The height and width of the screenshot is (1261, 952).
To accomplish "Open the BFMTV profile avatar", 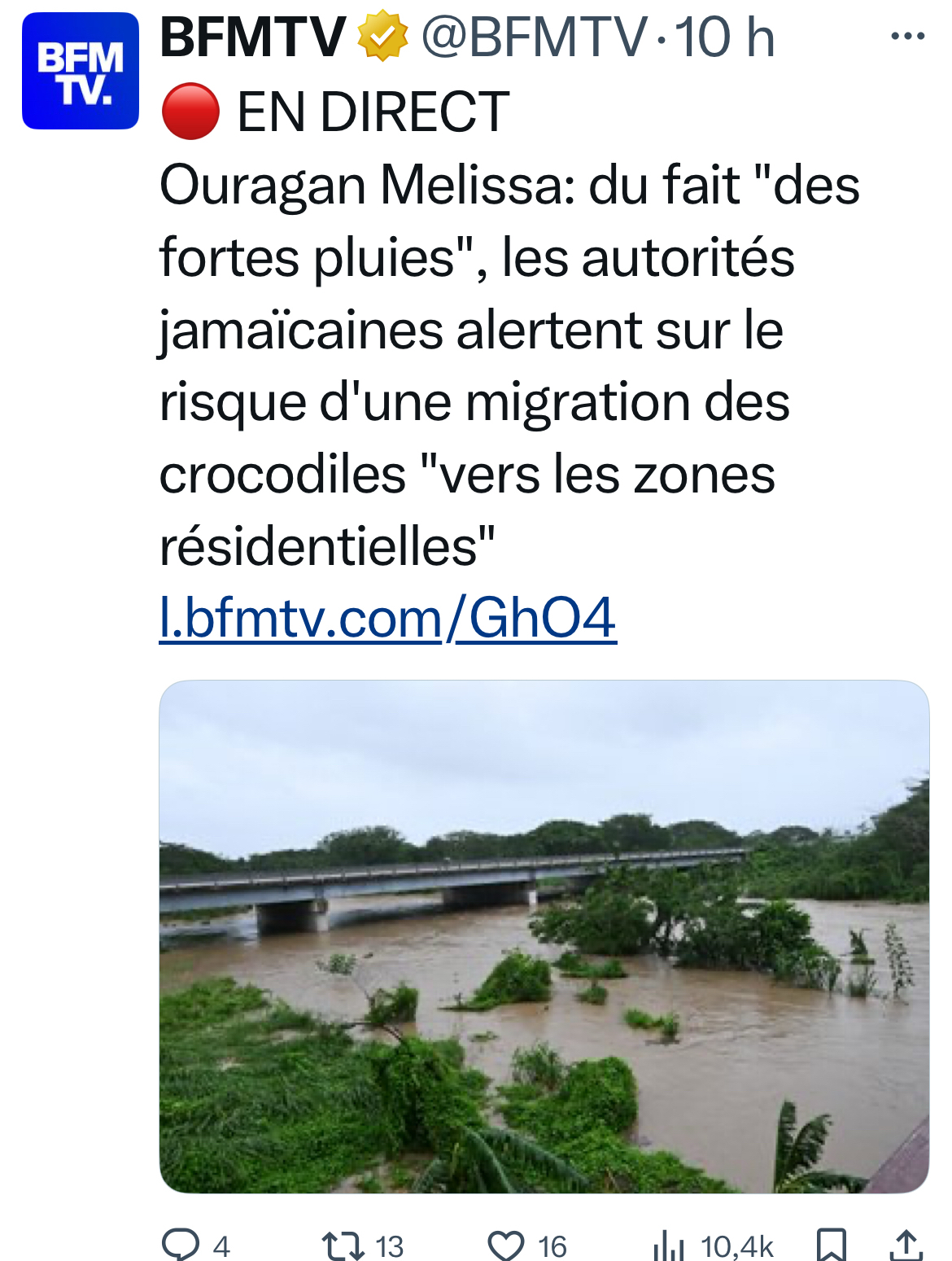I will tap(80, 71).
